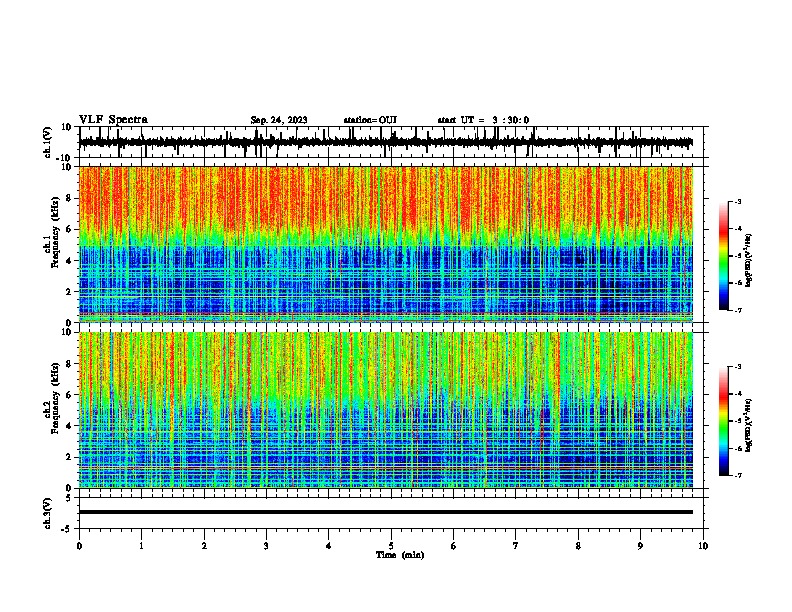Click the ch.2 frequency axis "6" tick label
The image size is (792, 612).
pyautogui.click(x=69, y=395)
